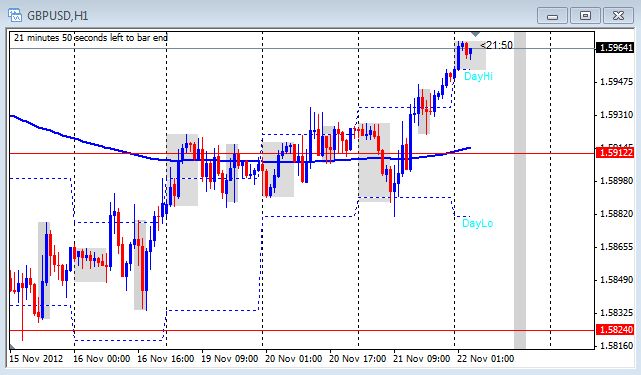
Task: Click price scale value 1.59310
Action: click(616, 115)
